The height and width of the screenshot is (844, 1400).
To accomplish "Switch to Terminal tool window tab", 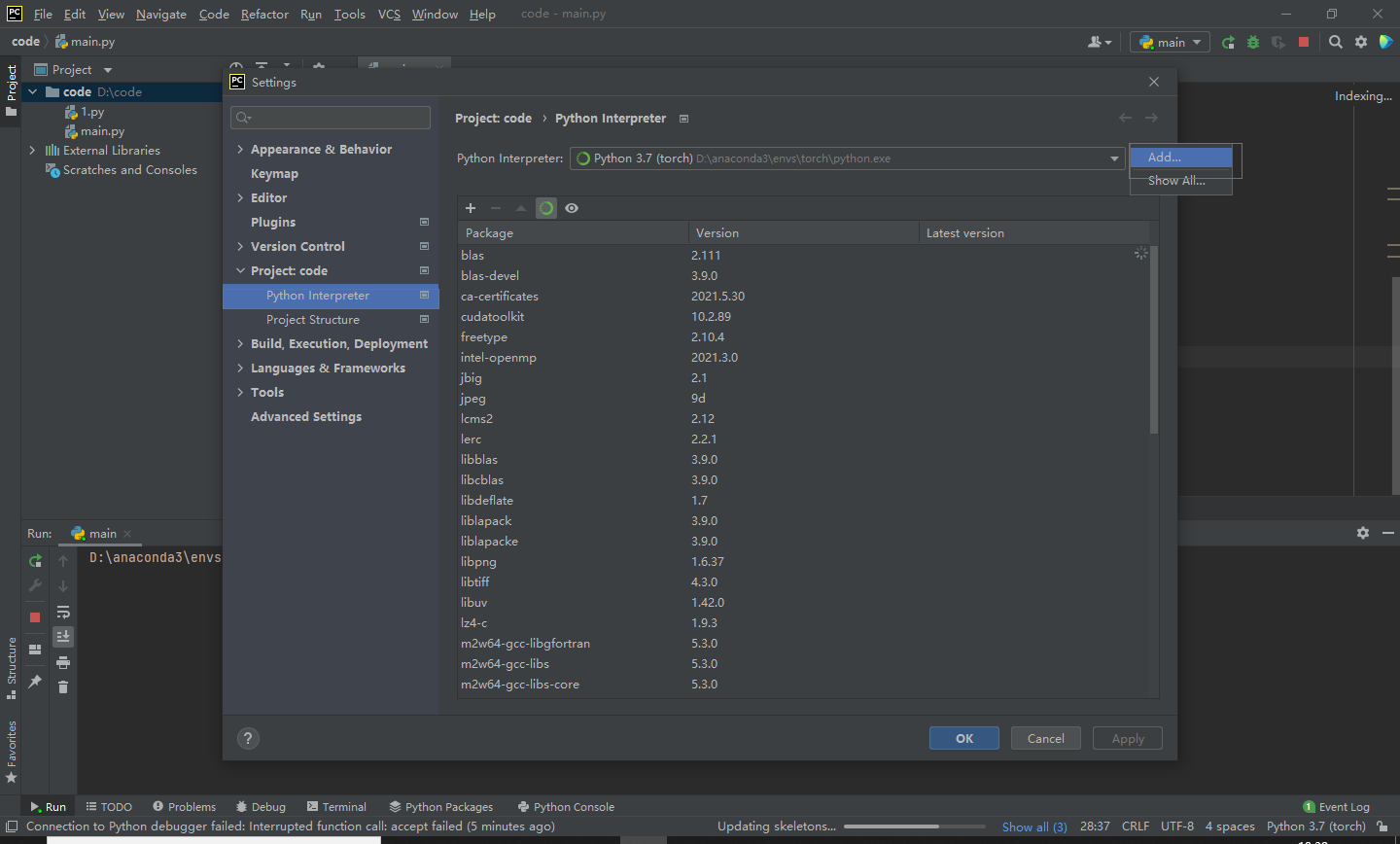I will pyautogui.click(x=336, y=807).
